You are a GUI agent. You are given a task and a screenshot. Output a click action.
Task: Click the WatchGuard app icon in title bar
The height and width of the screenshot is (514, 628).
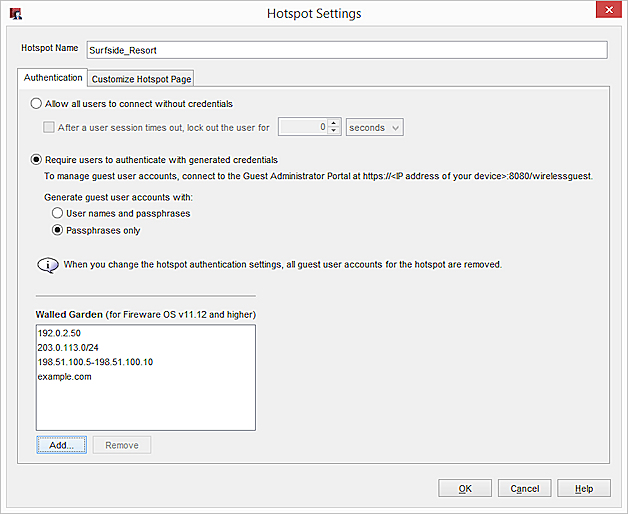(15, 14)
